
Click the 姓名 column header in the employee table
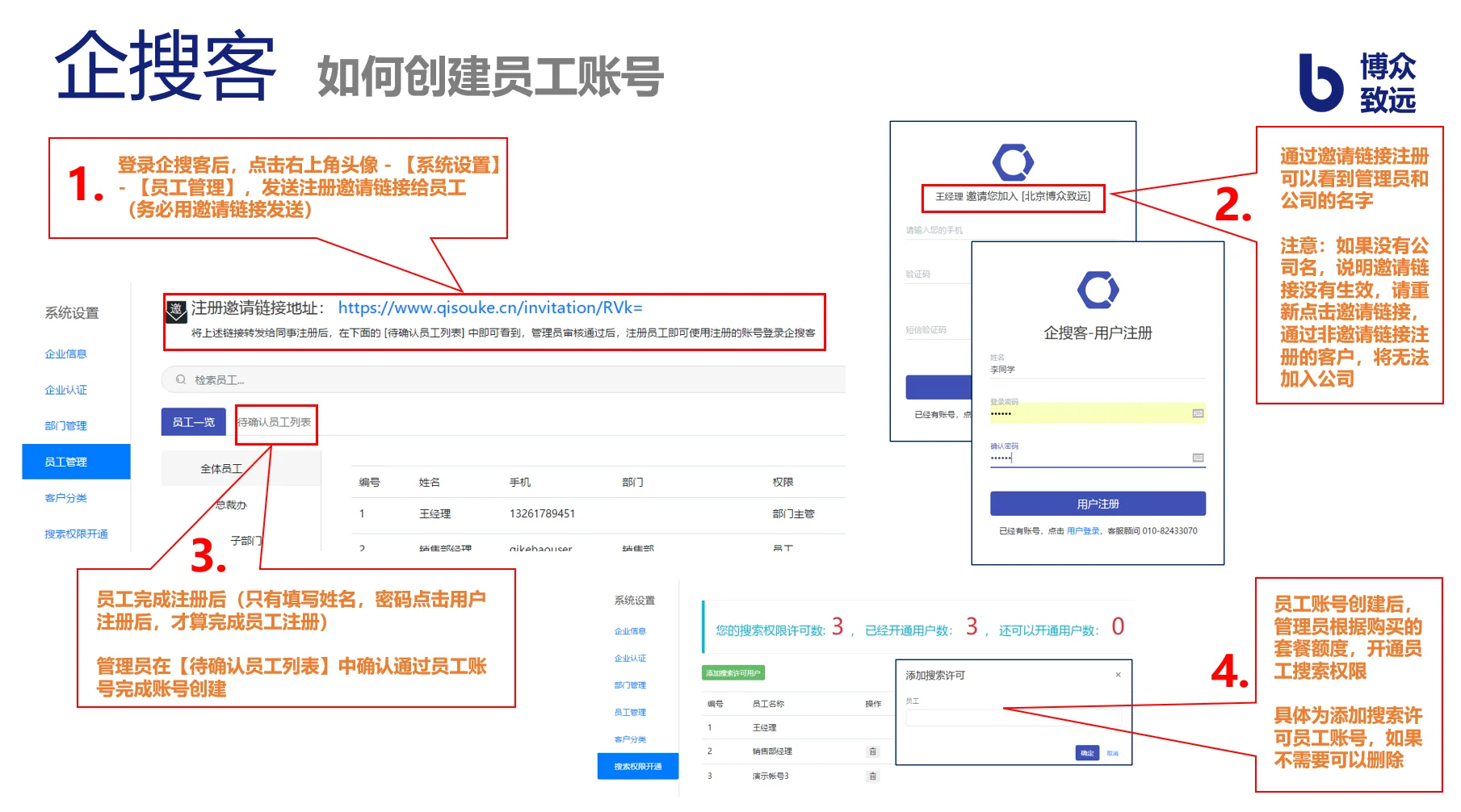429,482
